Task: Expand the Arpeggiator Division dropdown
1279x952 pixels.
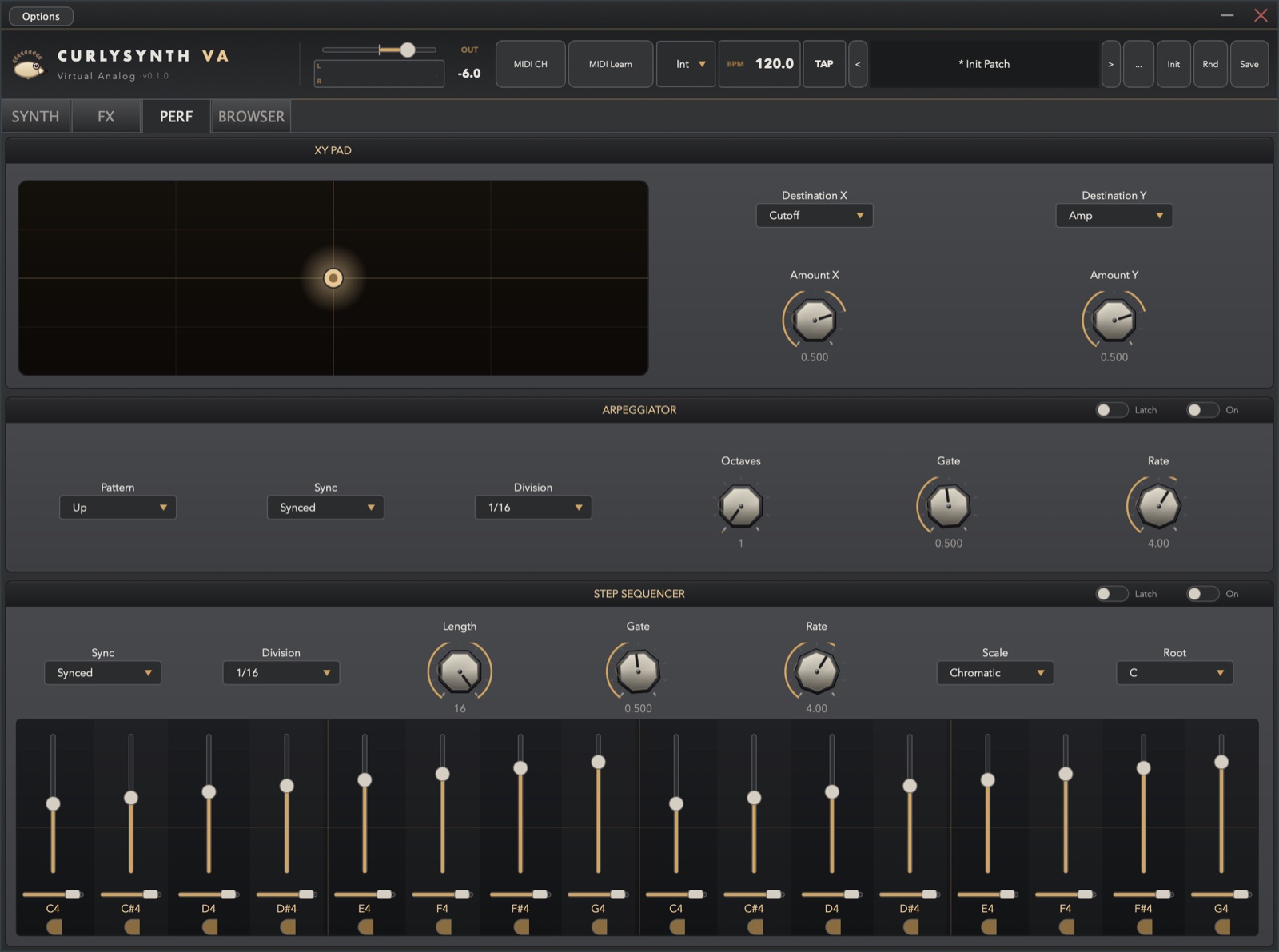Action: tap(533, 508)
